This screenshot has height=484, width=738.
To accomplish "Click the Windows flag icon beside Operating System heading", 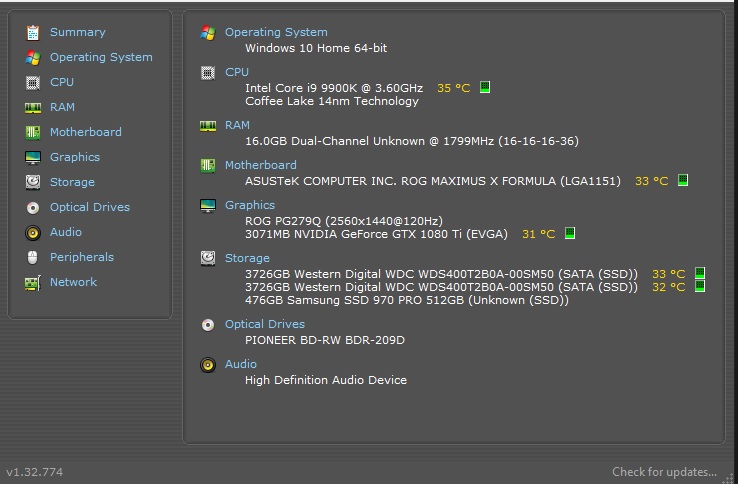I will coord(208,32).
